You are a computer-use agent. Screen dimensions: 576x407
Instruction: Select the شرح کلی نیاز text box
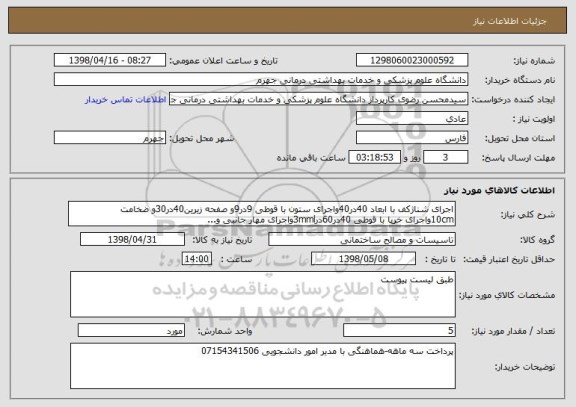(262, 214)
